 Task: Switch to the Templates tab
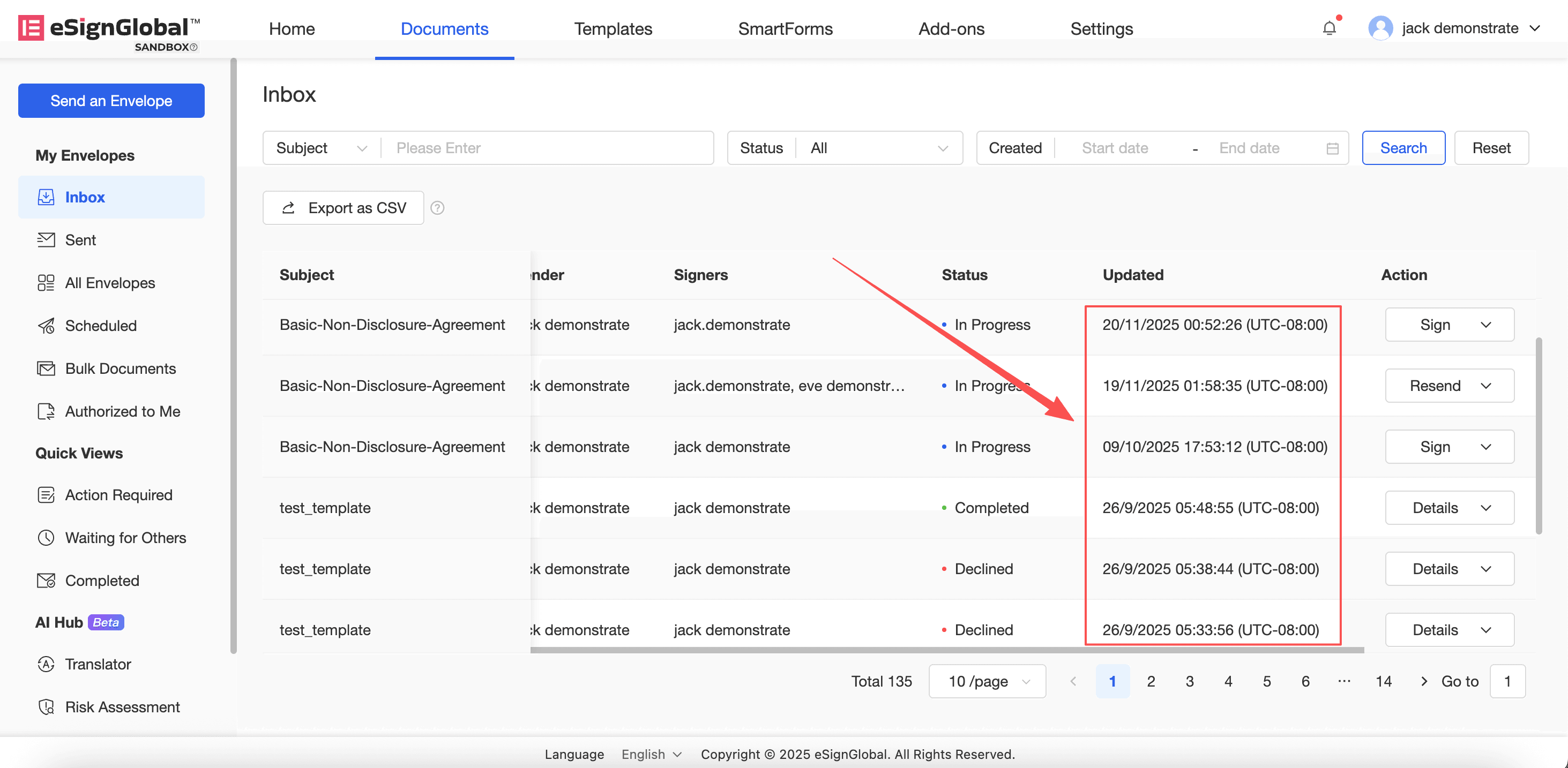point(613,28)
